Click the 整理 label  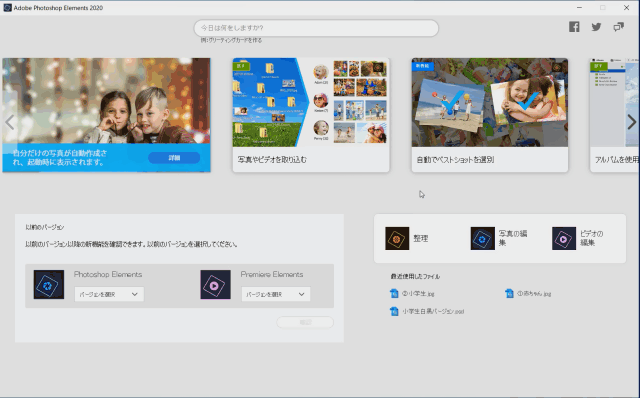point(421,238)
